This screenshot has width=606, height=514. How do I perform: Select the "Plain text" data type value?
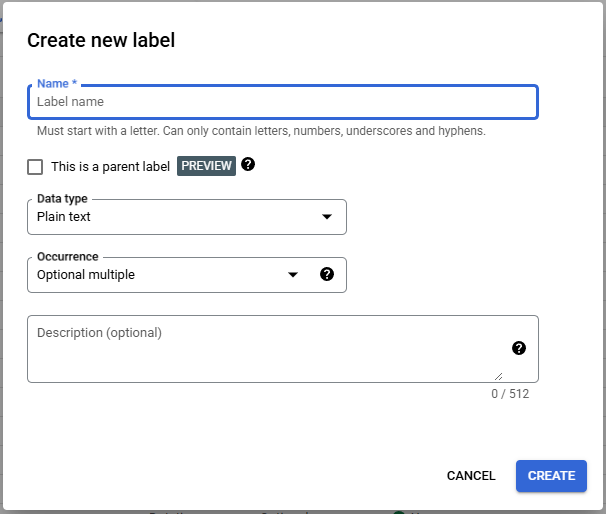(64, 217)
